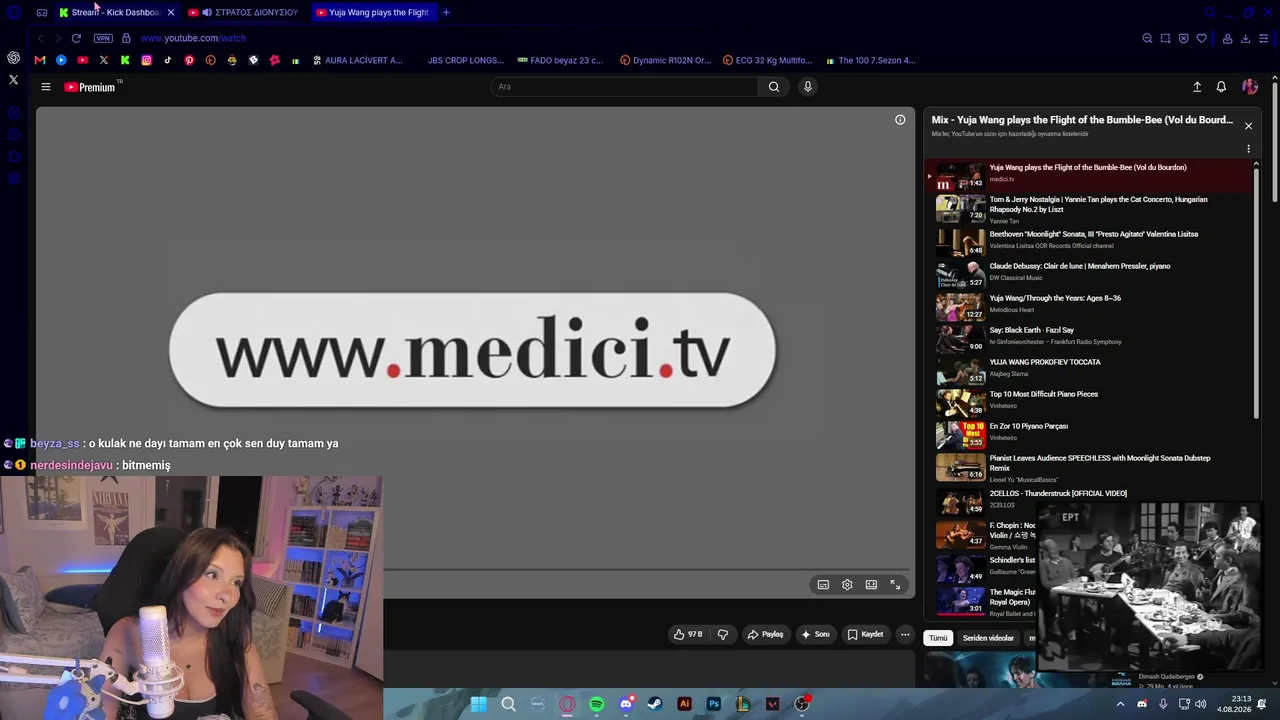Show video info with the player info icon
The image size is (1280, 720).
[x=900, y=120]
